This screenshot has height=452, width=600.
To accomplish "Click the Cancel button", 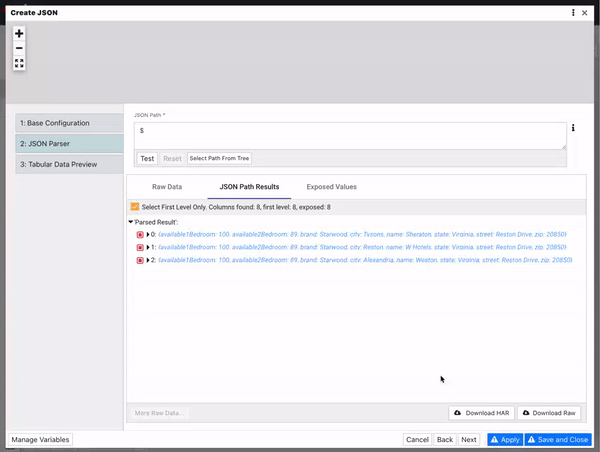I will [417, 439].
